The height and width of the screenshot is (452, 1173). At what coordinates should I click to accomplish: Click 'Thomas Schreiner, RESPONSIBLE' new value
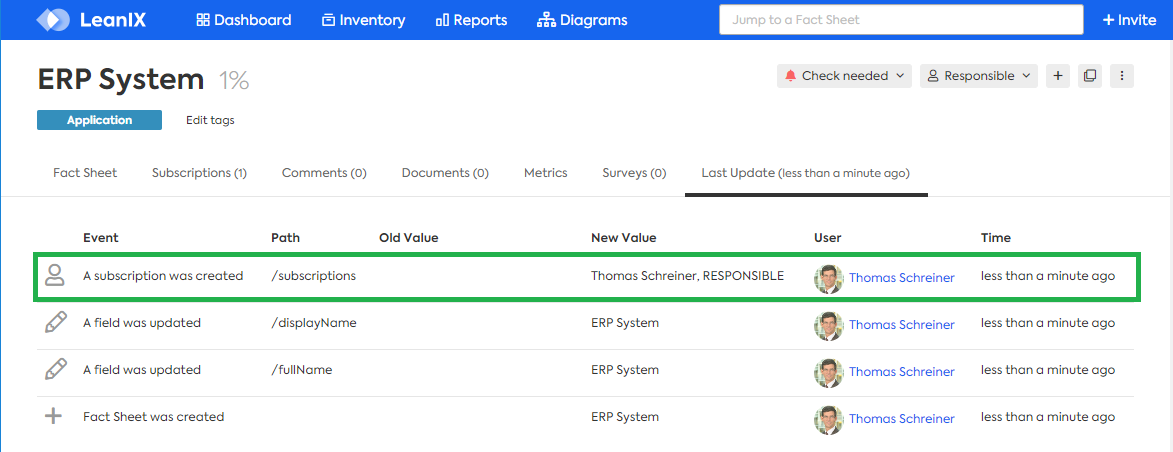[687, 276]
